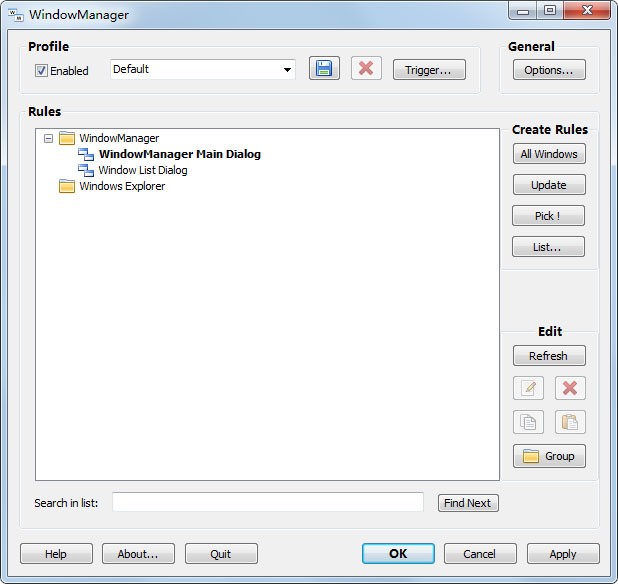
Task: Confirm with the OK button
Action: tap(398, 554)
